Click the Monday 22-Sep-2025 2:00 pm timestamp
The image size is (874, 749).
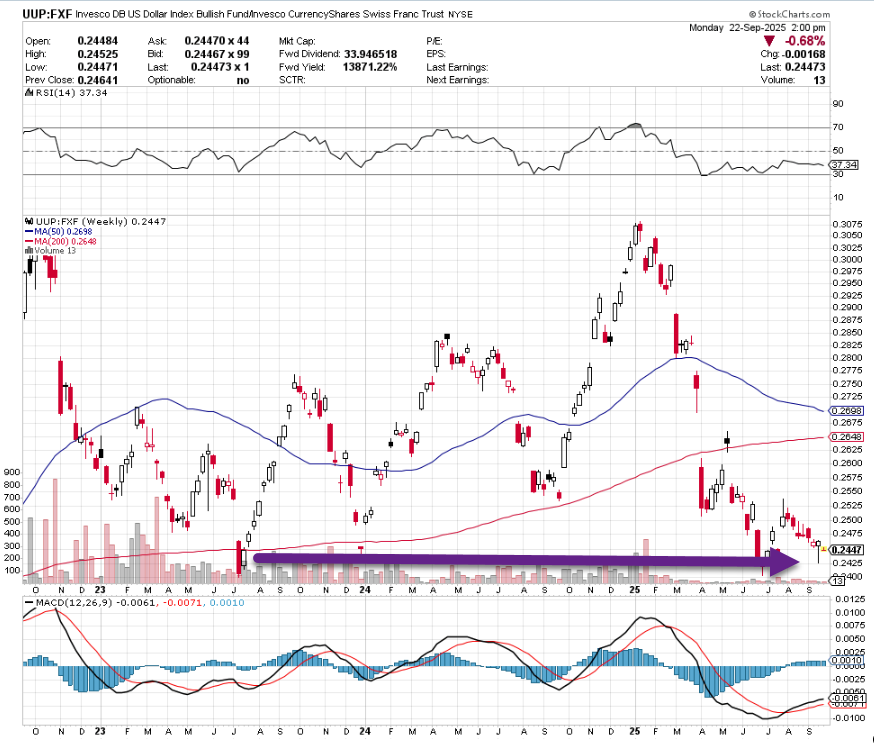click(x=757, y=28)
